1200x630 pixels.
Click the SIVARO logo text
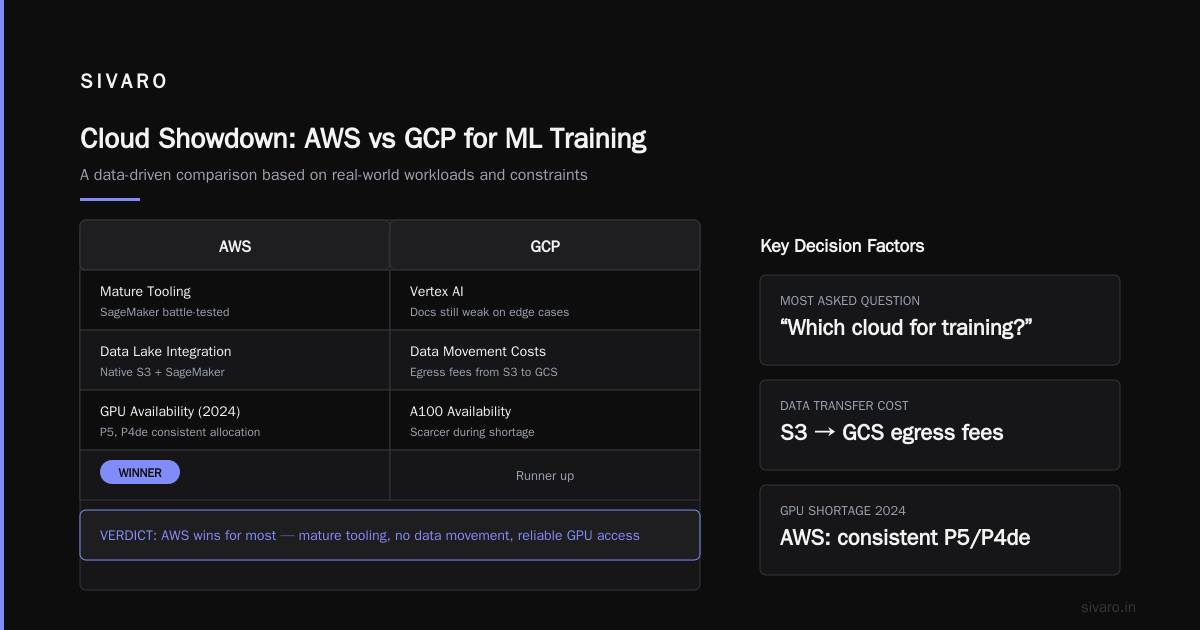pos(124,82)
